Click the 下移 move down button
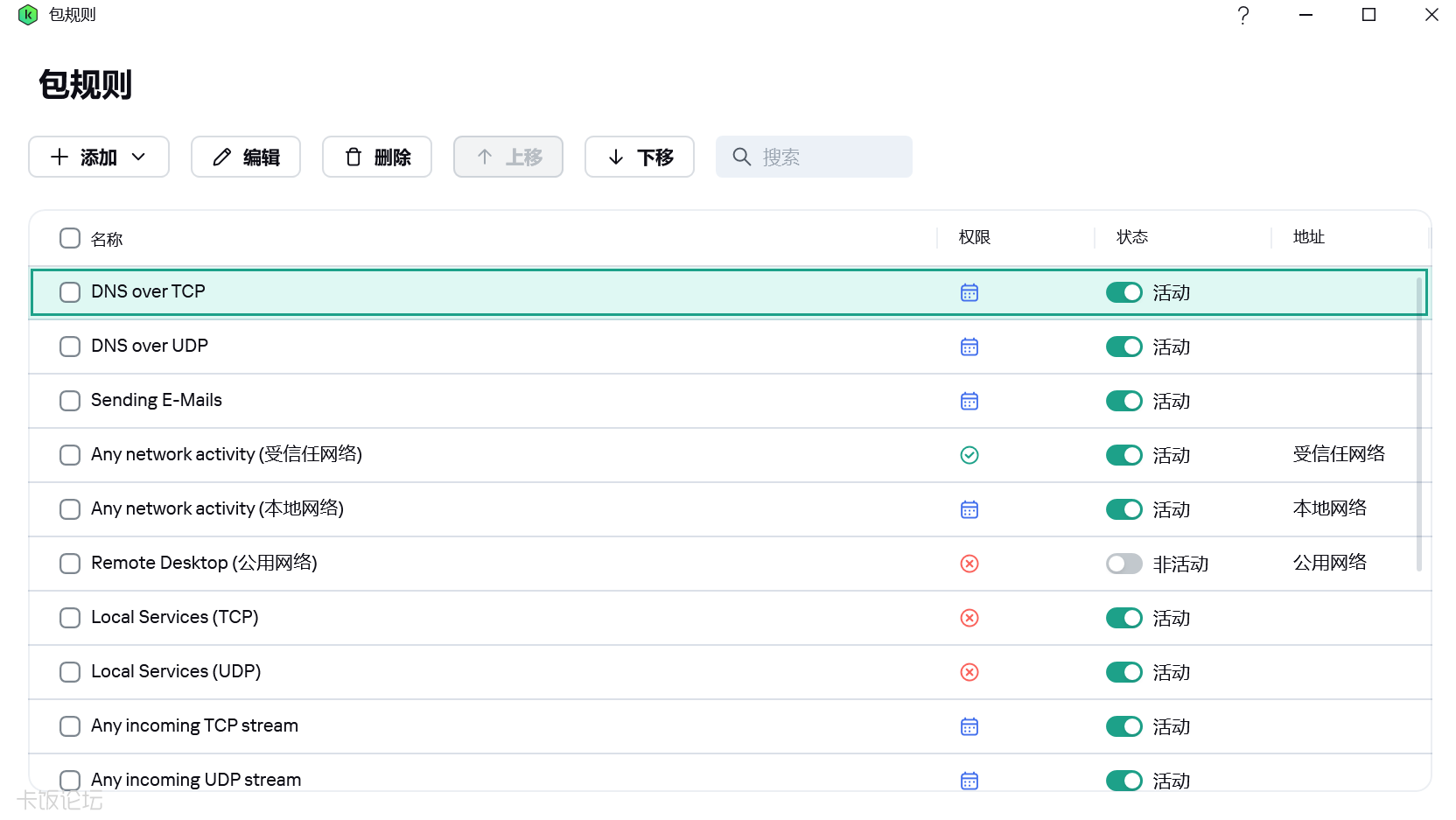 pos(640,157)
